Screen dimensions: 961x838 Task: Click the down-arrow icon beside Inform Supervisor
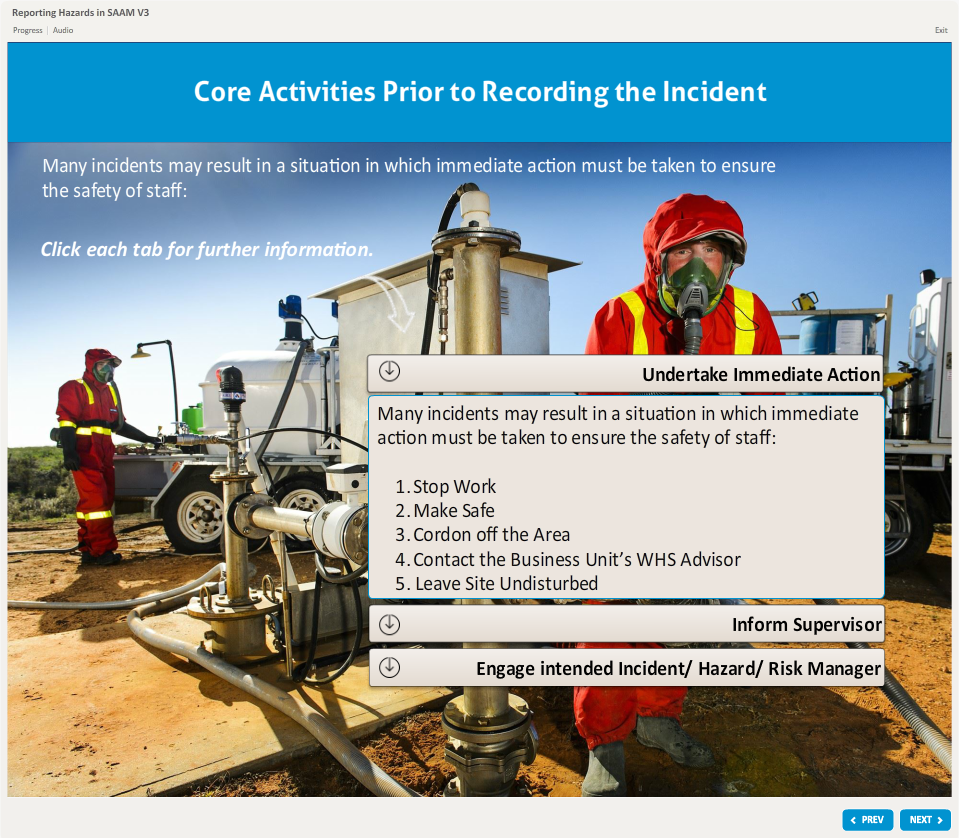(x=389, y=624)
